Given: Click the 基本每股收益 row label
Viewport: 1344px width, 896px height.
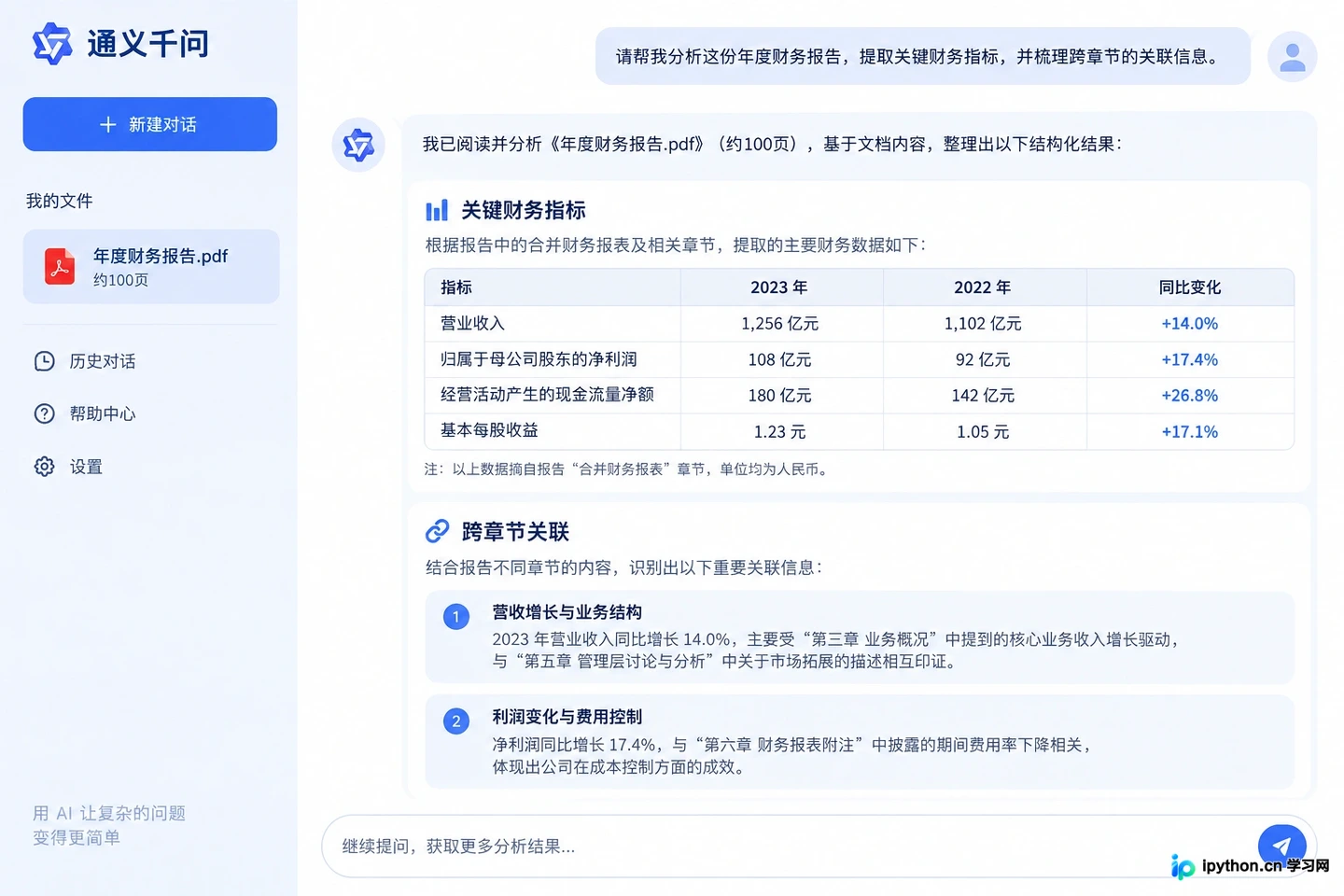Looking at the screenshot, I should coord(489,430).
